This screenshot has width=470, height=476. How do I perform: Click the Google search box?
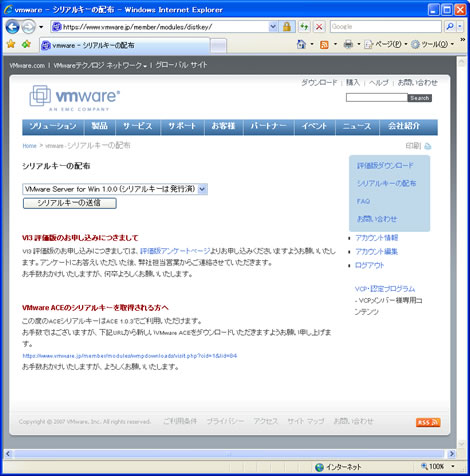click(x=386, y=27)
